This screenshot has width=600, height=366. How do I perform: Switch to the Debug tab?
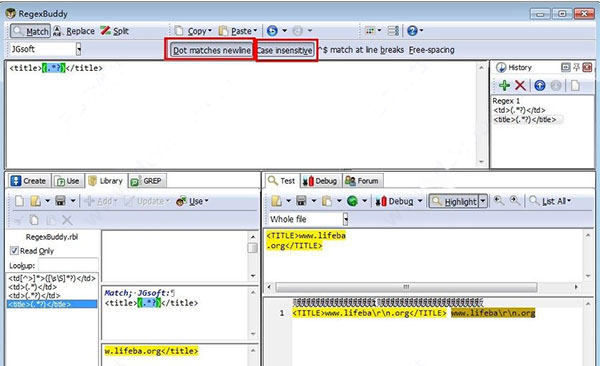click(320, 181)
